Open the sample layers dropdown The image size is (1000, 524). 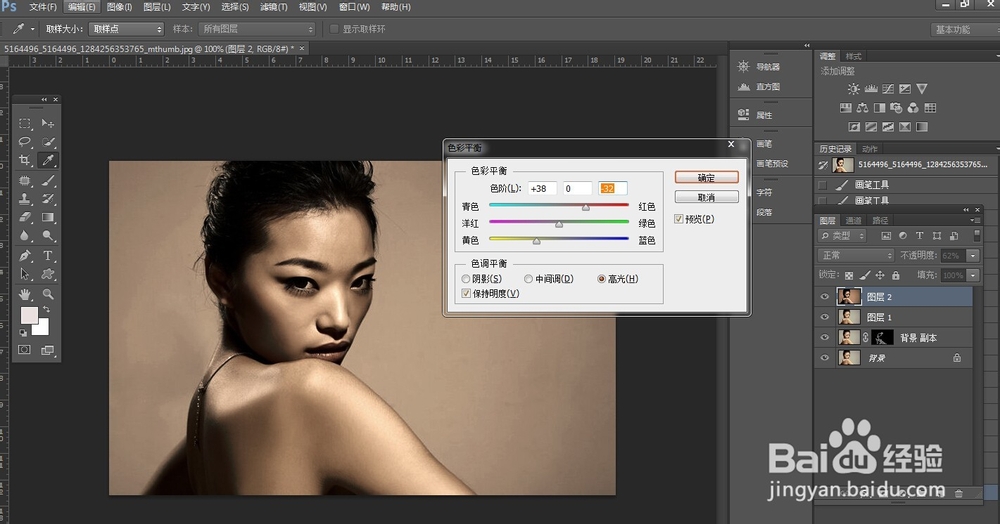(258, 29)
